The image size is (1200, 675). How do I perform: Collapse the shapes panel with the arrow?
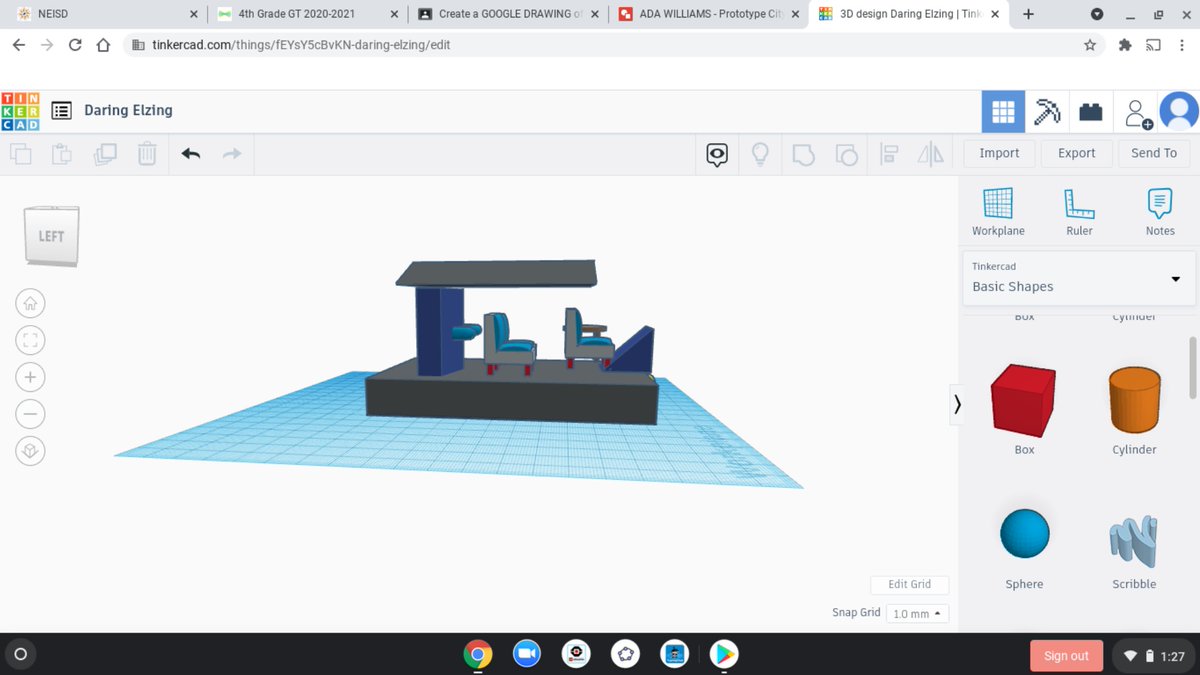(x=957, y=404)
